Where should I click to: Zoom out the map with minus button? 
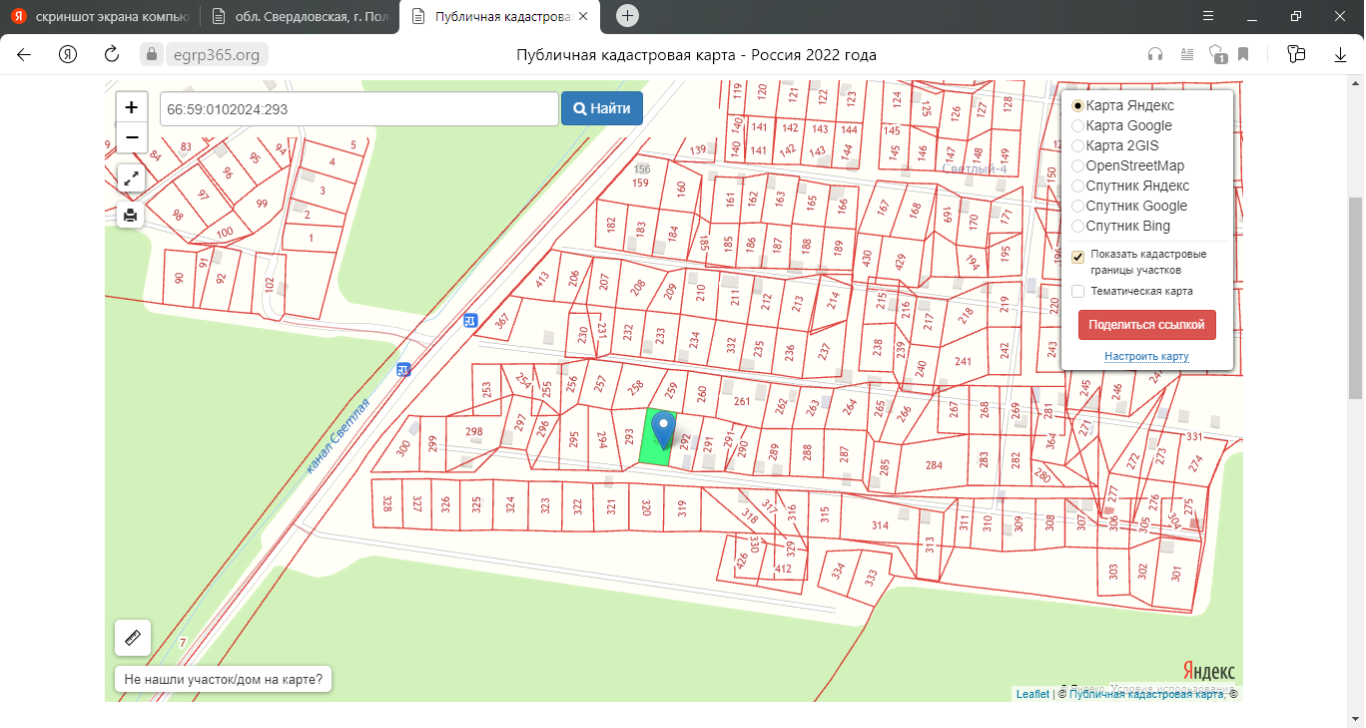[131, 137]
